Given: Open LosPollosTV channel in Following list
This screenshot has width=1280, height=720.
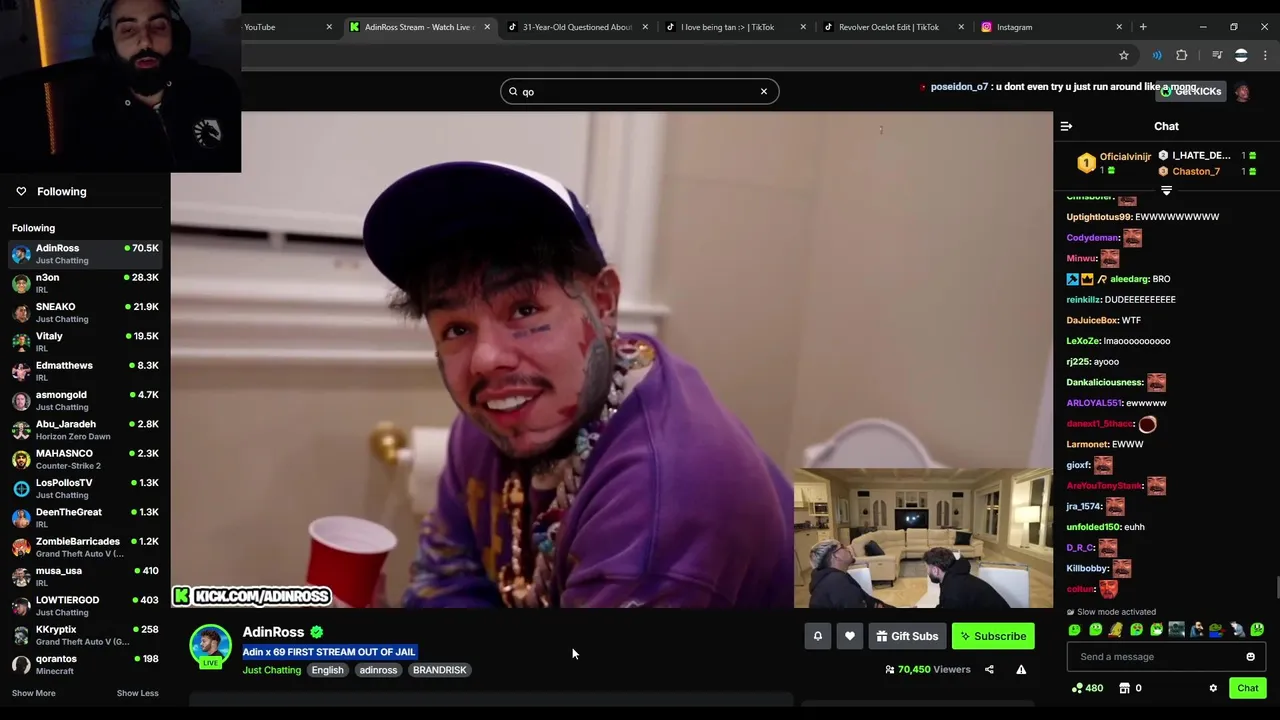Looking at the screenshot, I should point(85,488).
